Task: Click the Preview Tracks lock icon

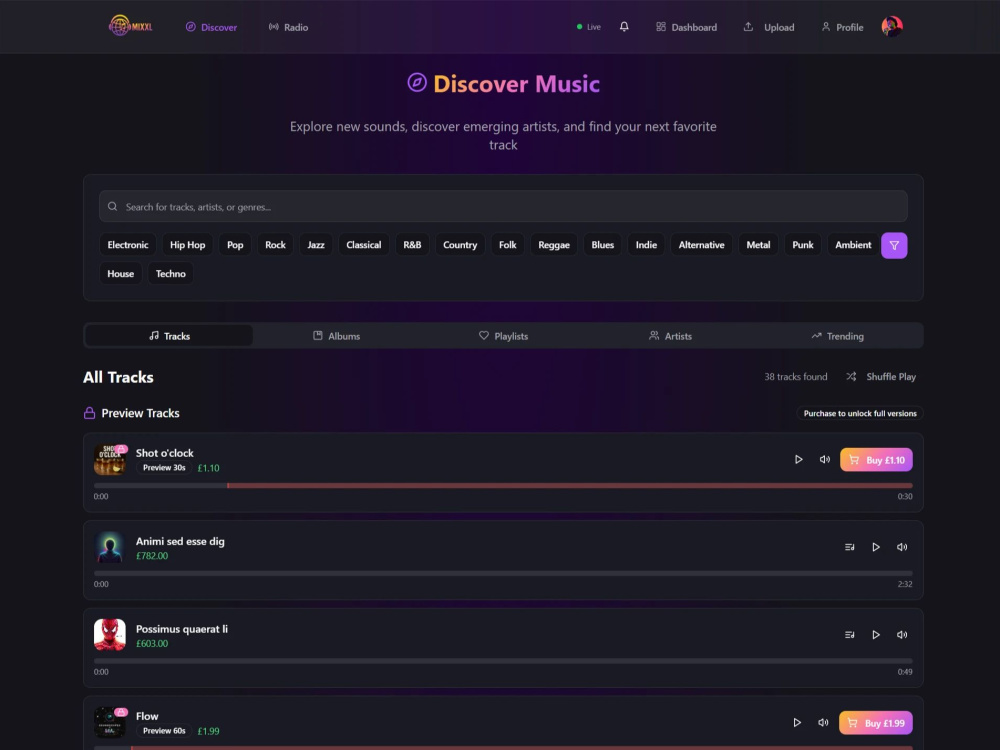Action: point(89,413)
